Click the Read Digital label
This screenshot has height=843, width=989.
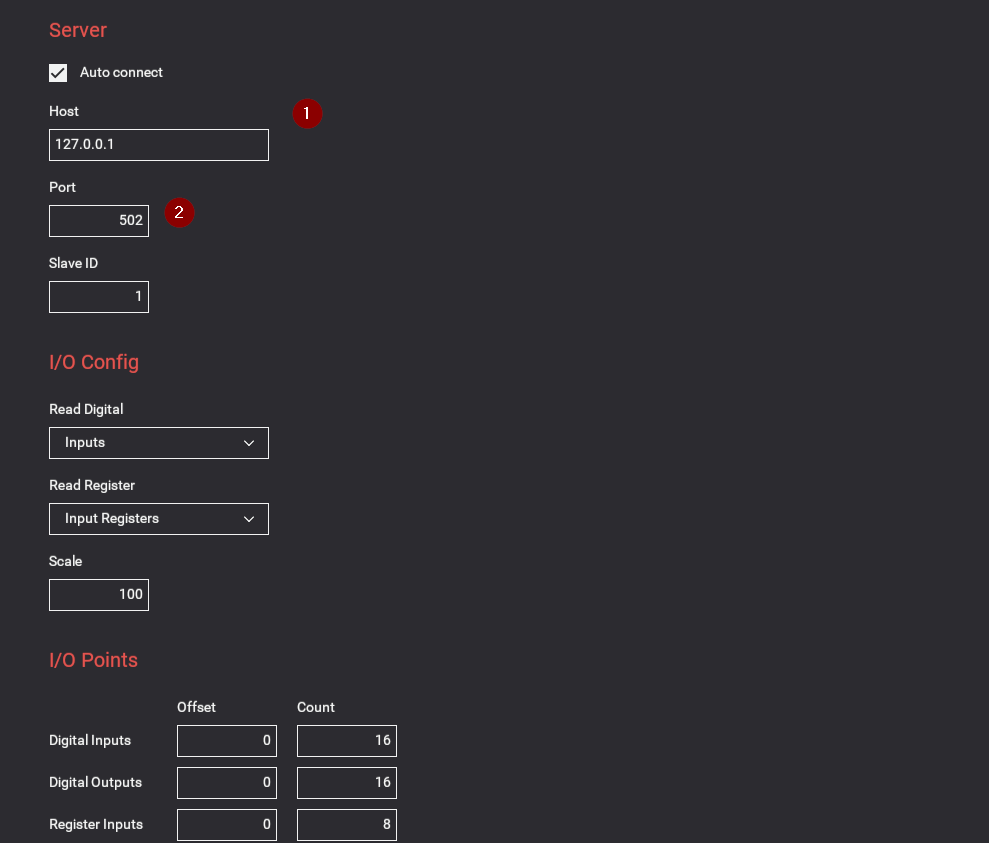86,409
